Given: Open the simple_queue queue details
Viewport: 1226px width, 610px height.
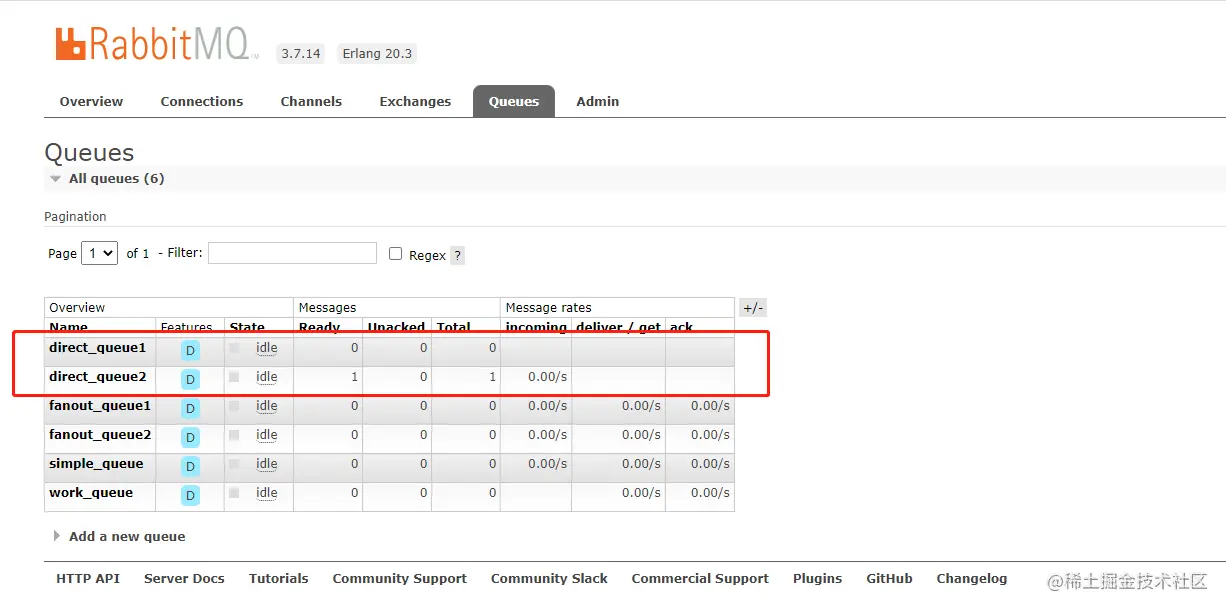Looking at the screenshot, I should [96, 464].
